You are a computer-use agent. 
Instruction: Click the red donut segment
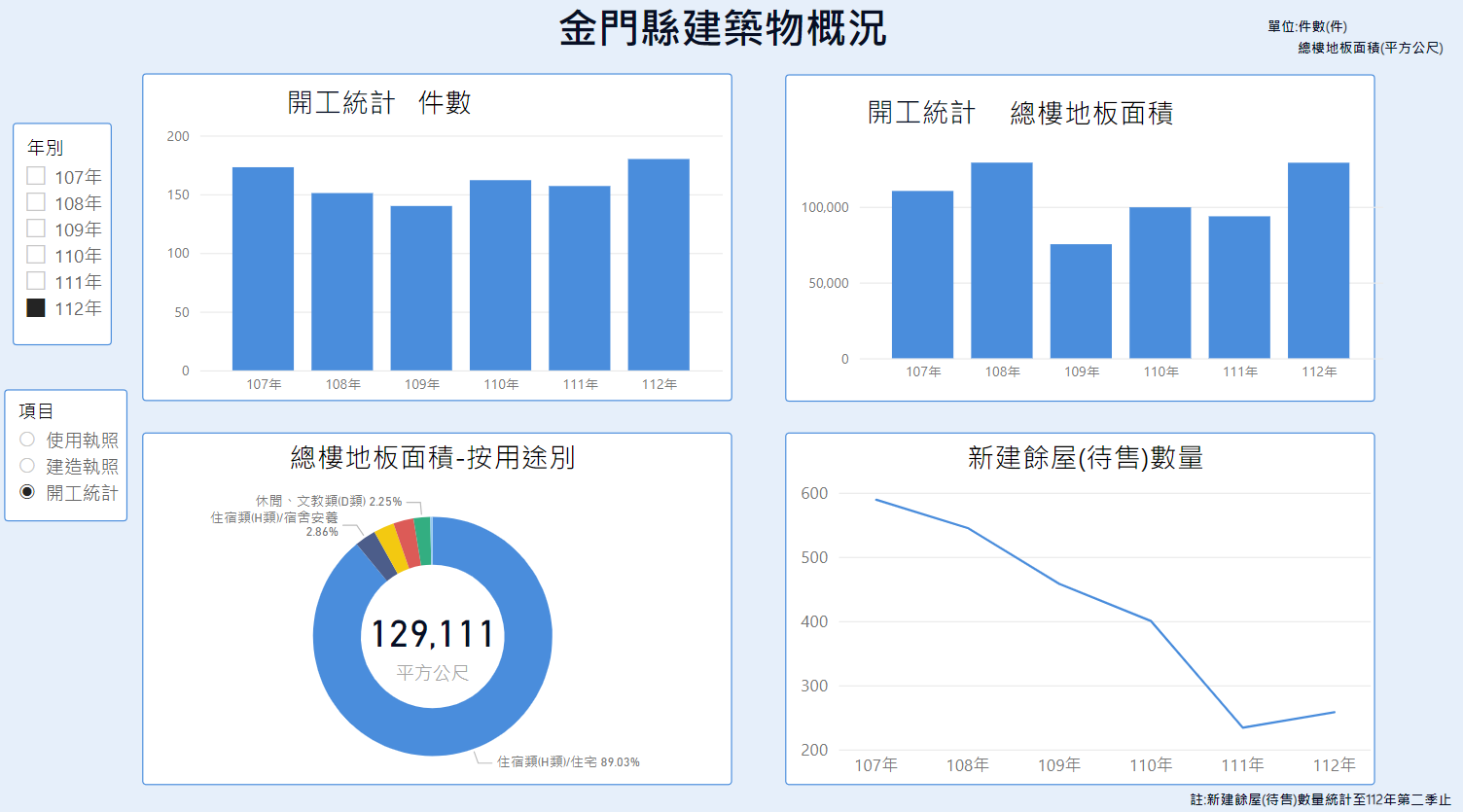point(408,543)
